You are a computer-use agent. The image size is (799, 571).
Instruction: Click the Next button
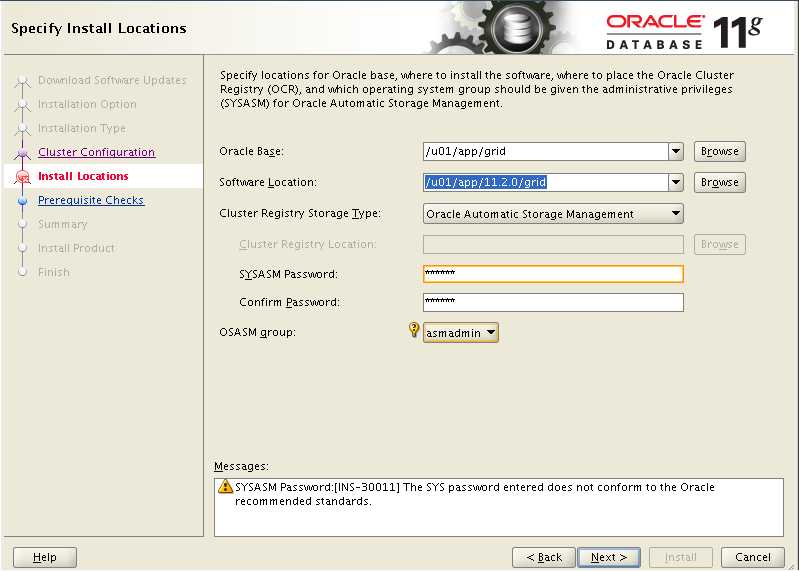coord(609,557)
